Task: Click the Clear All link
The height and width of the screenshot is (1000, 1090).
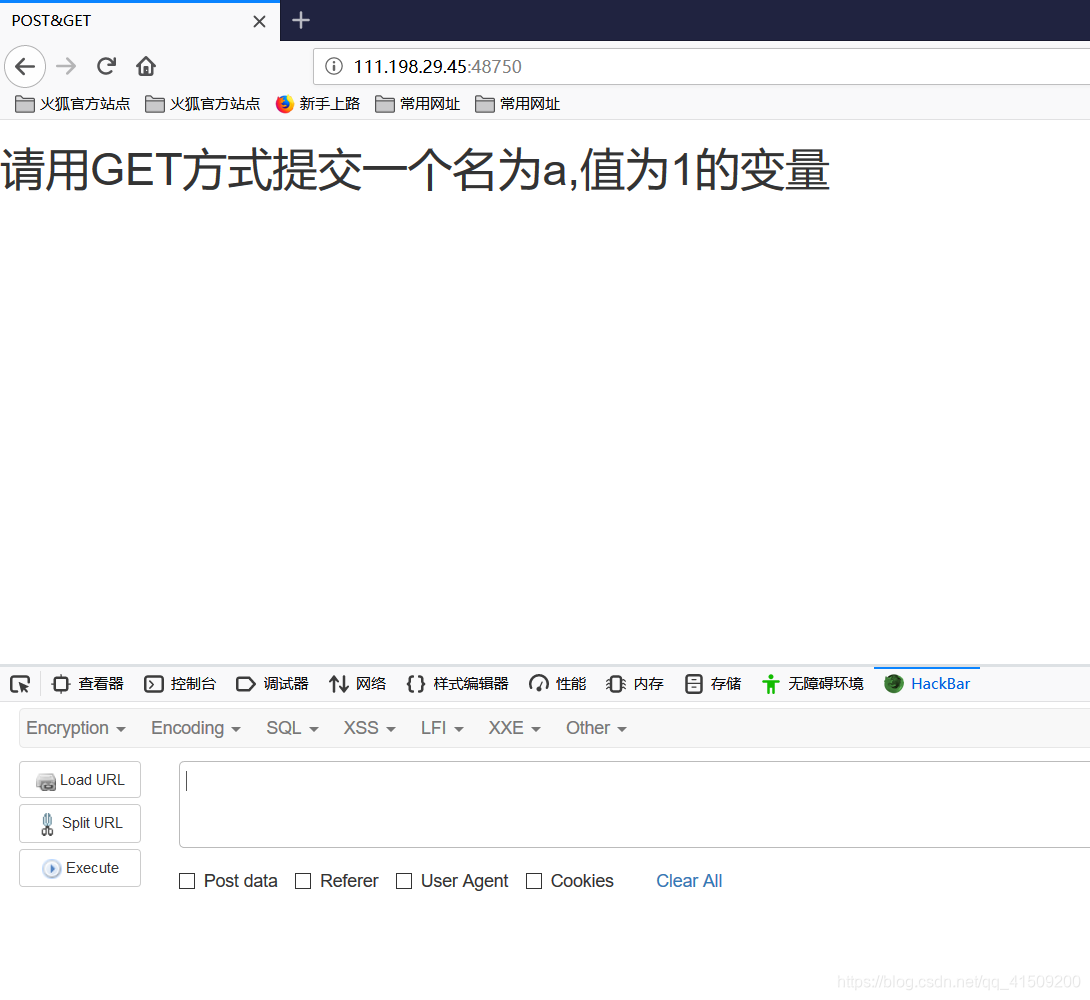Action: click(x=690, y=882)
